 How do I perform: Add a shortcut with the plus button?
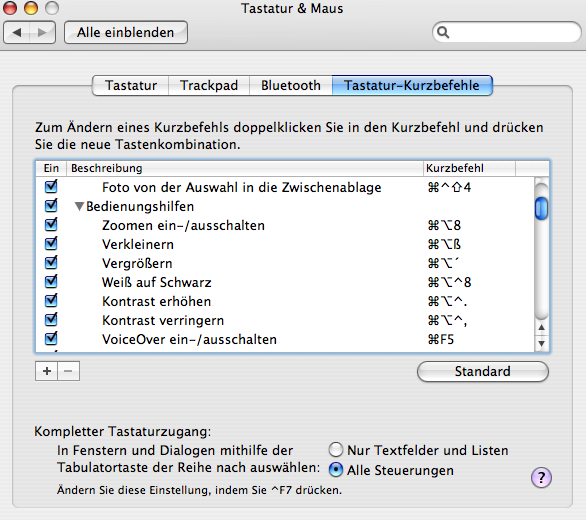(47, 371)
